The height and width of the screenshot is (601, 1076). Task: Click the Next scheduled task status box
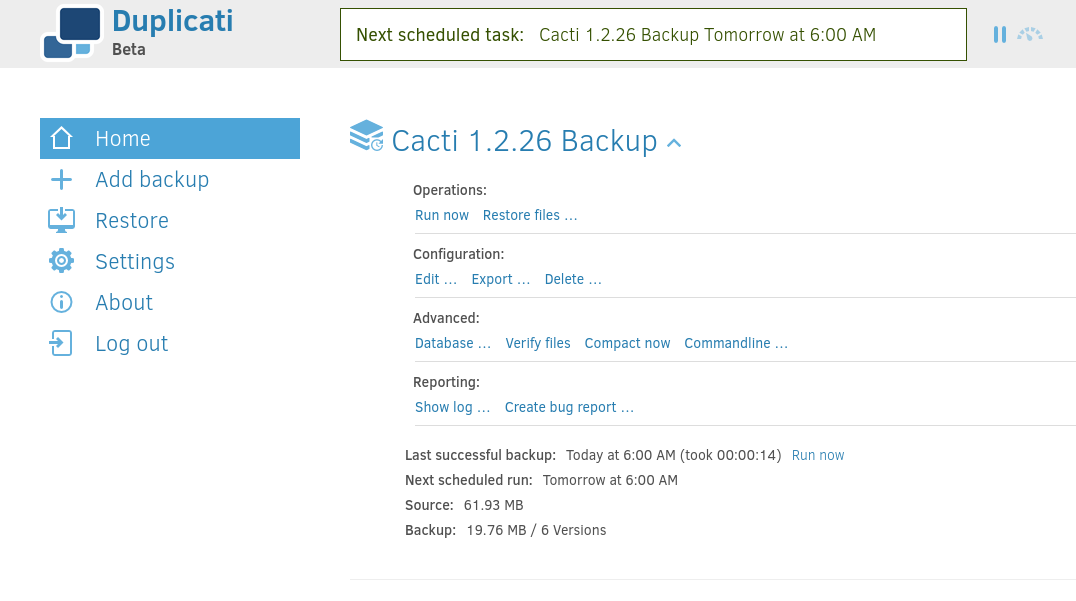click(x=653, y=34)
